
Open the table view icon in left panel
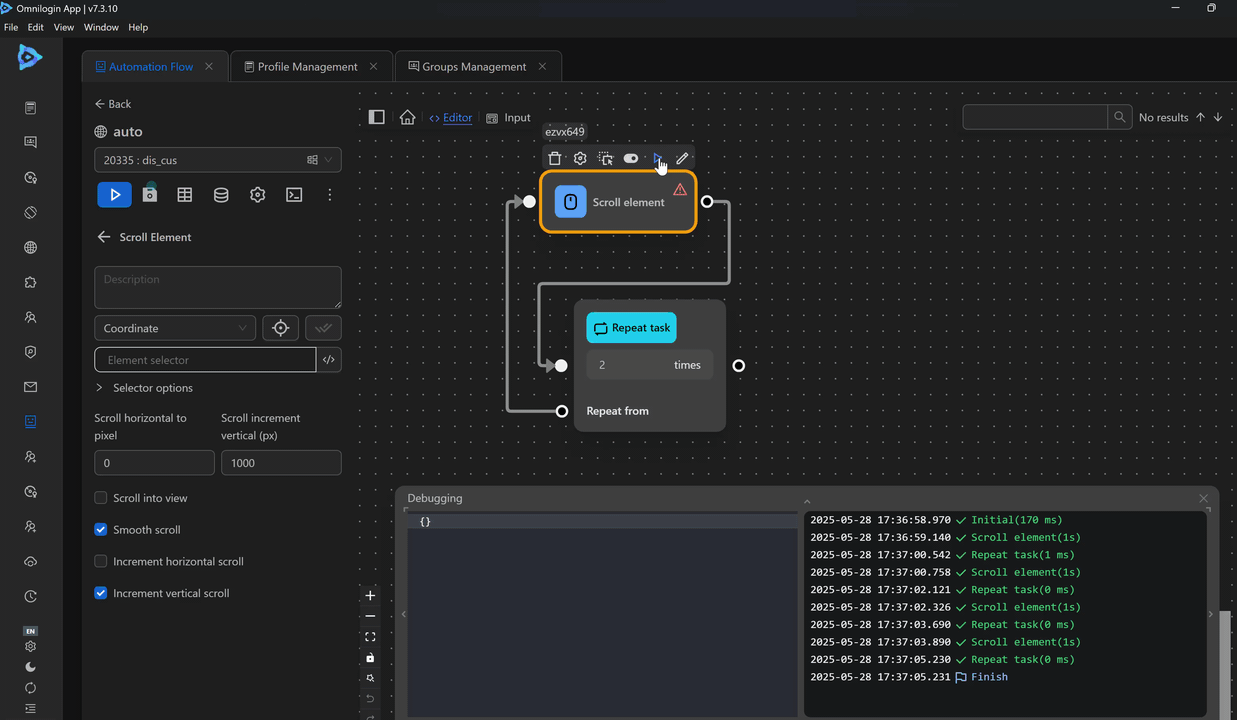pos(185,195)
